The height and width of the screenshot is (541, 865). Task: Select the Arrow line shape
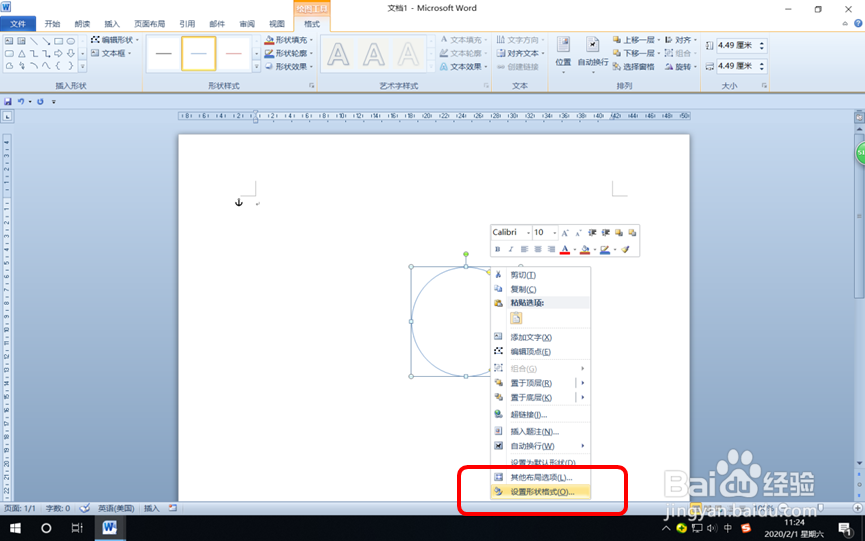(46, 41)
